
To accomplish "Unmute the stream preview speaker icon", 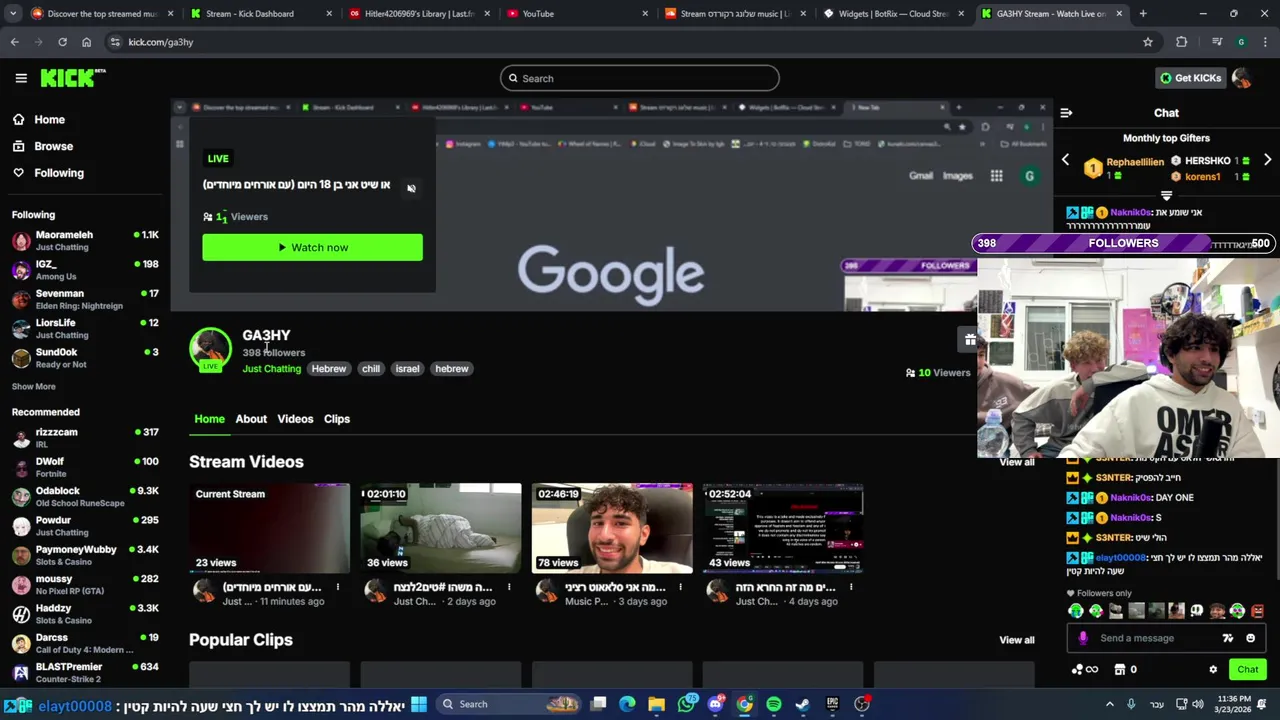I will (x=411, y=188).
